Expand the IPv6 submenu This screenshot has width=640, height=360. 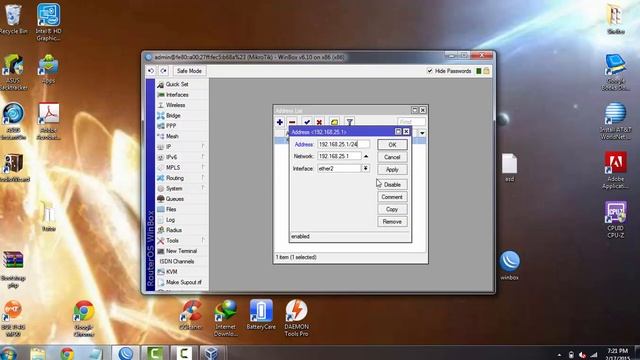pyautogui.click(x=182, y=157)
